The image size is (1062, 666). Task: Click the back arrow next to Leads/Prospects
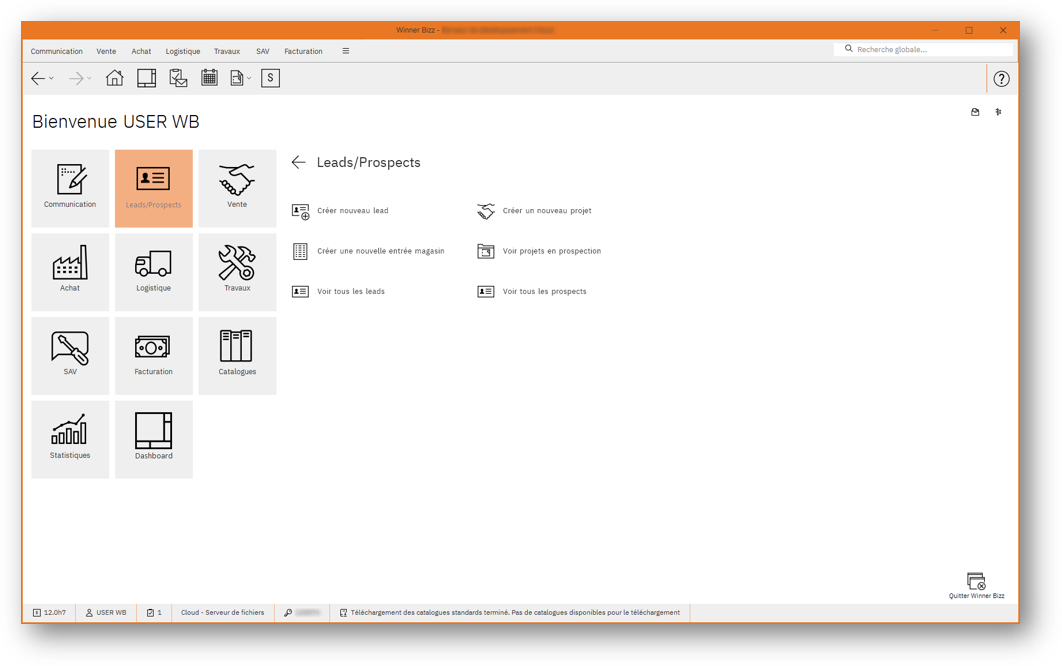pyautogui.click(x=298, y=162)
